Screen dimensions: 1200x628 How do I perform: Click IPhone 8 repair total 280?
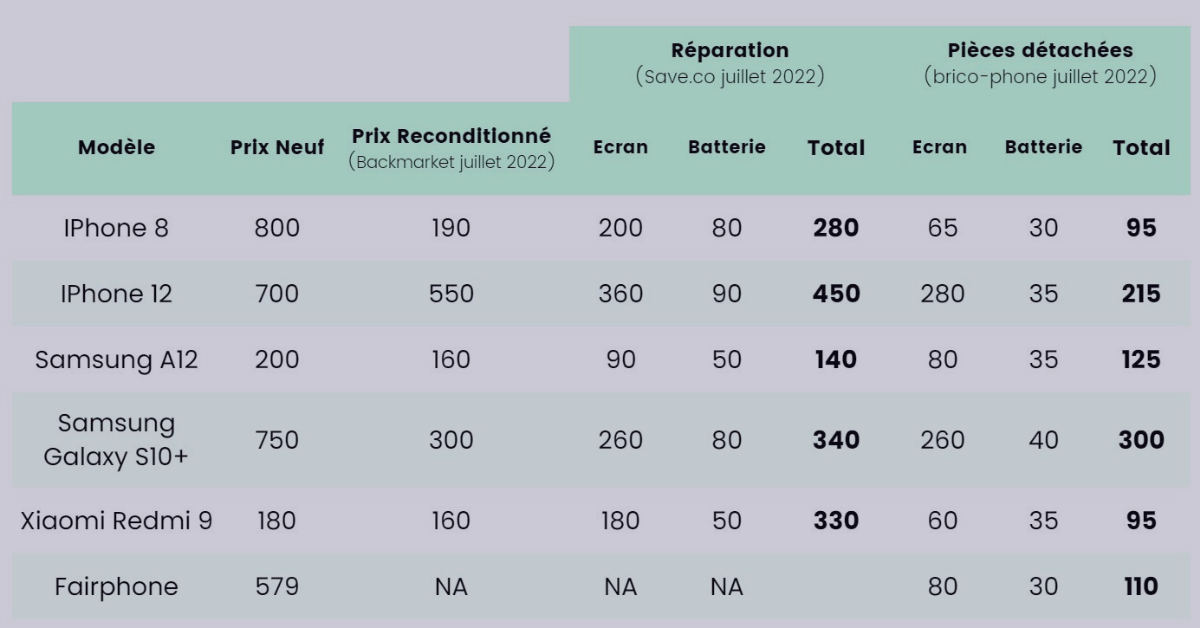[x=836, y=228]
